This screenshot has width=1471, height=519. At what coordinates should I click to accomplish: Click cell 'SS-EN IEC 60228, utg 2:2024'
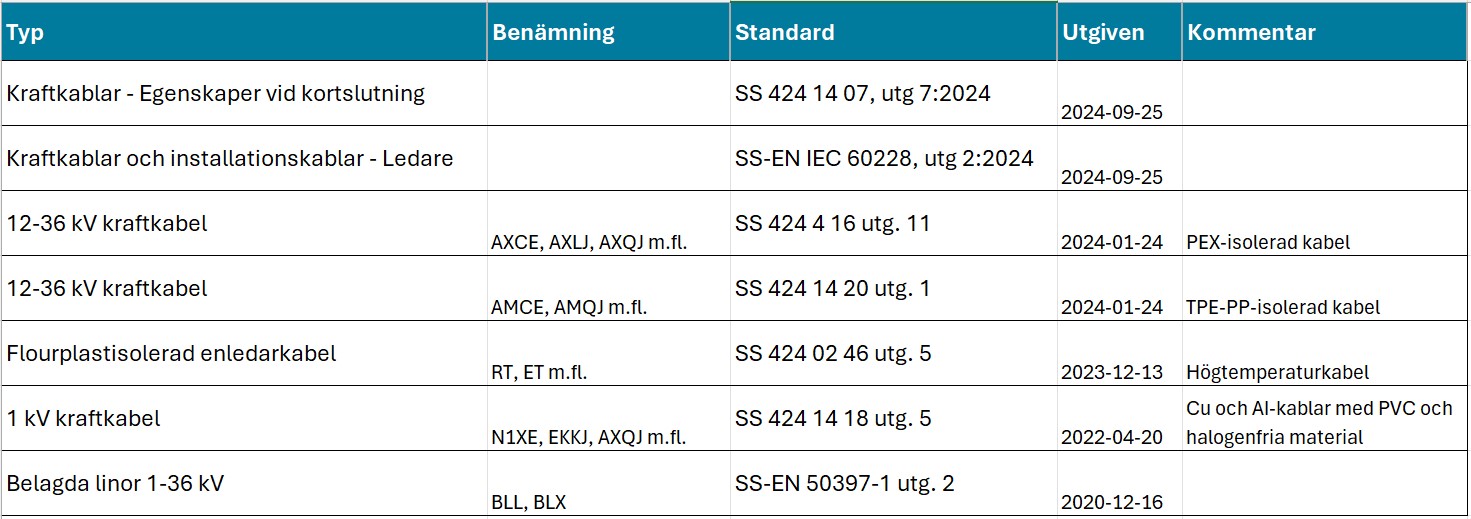[894, 159]
